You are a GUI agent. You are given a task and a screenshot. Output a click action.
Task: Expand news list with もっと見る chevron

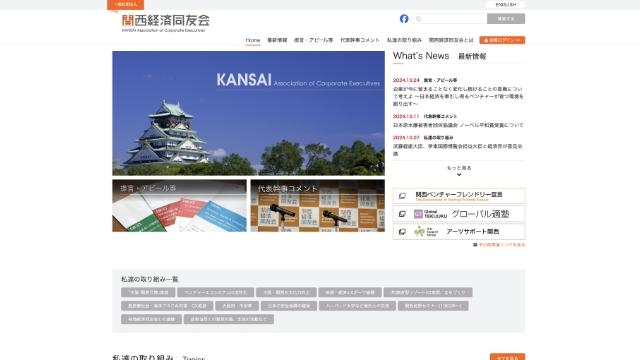tap(459, 171)
